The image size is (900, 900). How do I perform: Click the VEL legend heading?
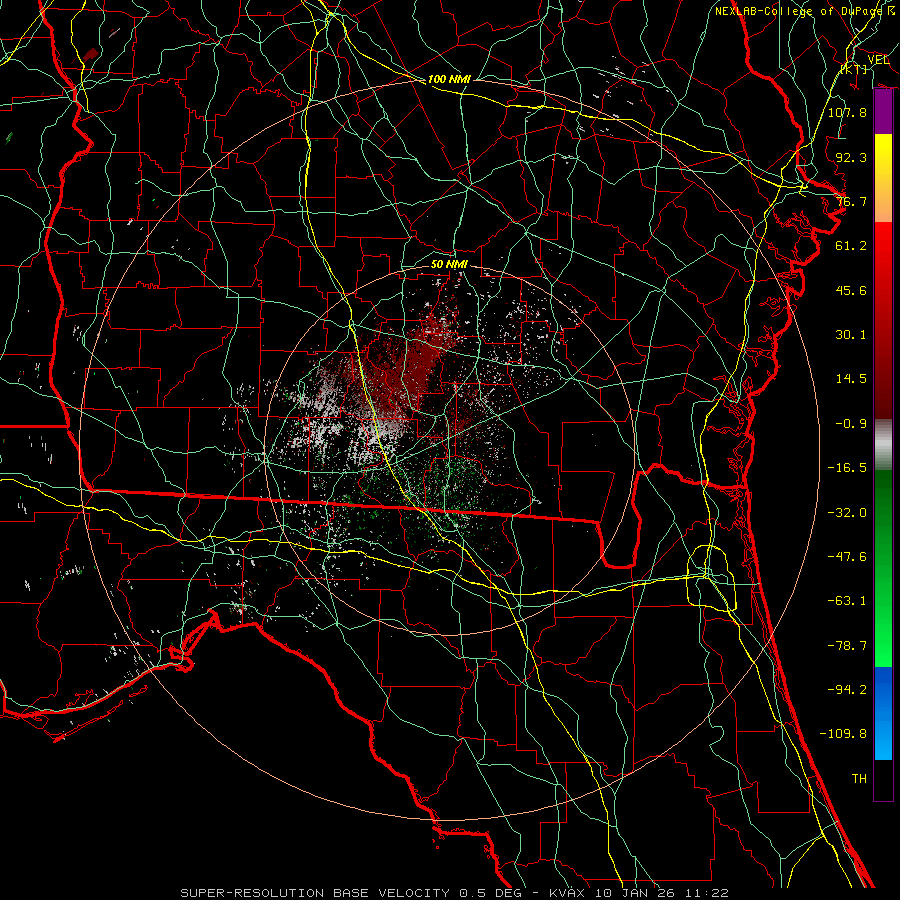tap(878, 60)
